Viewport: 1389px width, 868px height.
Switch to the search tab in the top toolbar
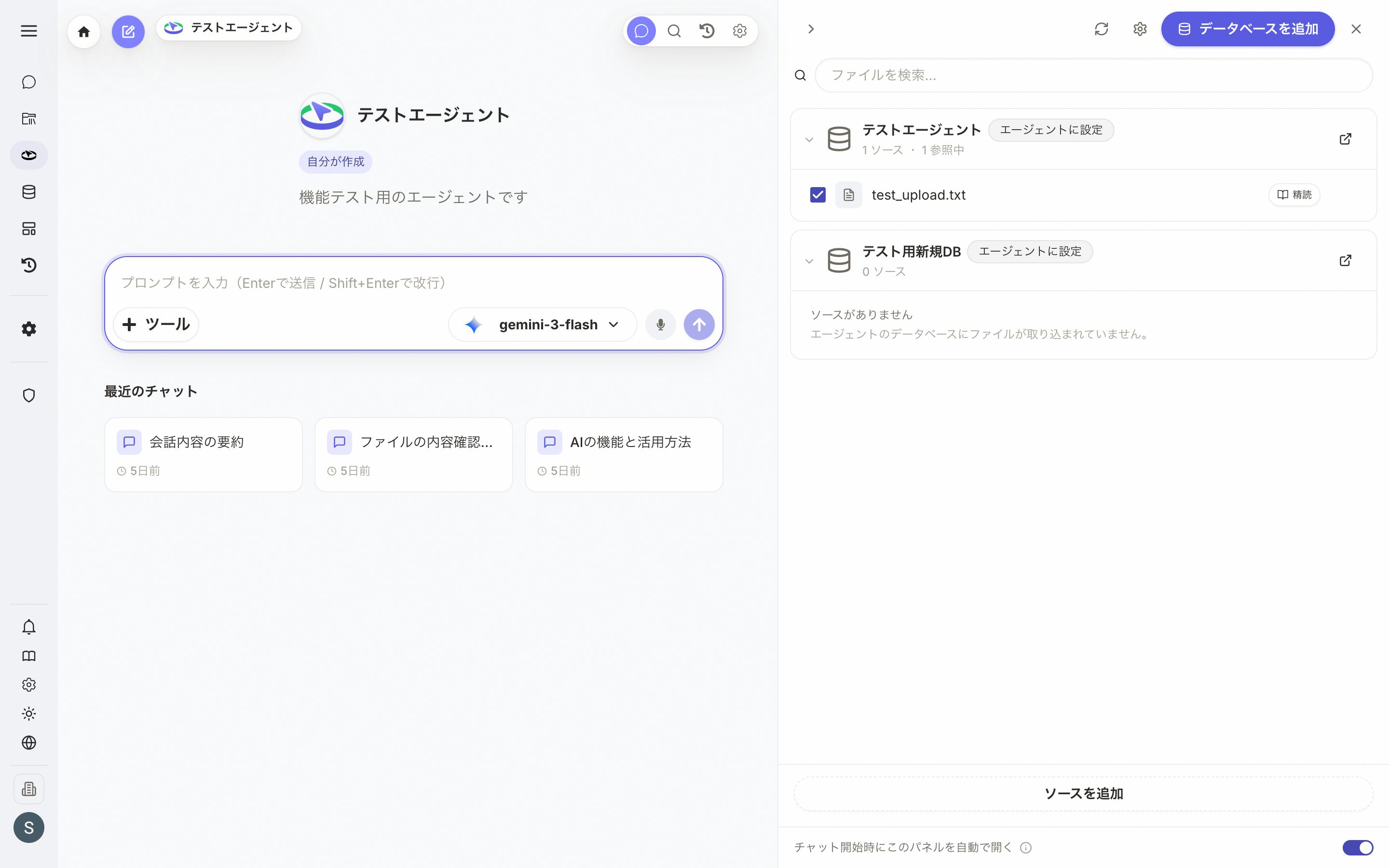(x=674, y=31)
